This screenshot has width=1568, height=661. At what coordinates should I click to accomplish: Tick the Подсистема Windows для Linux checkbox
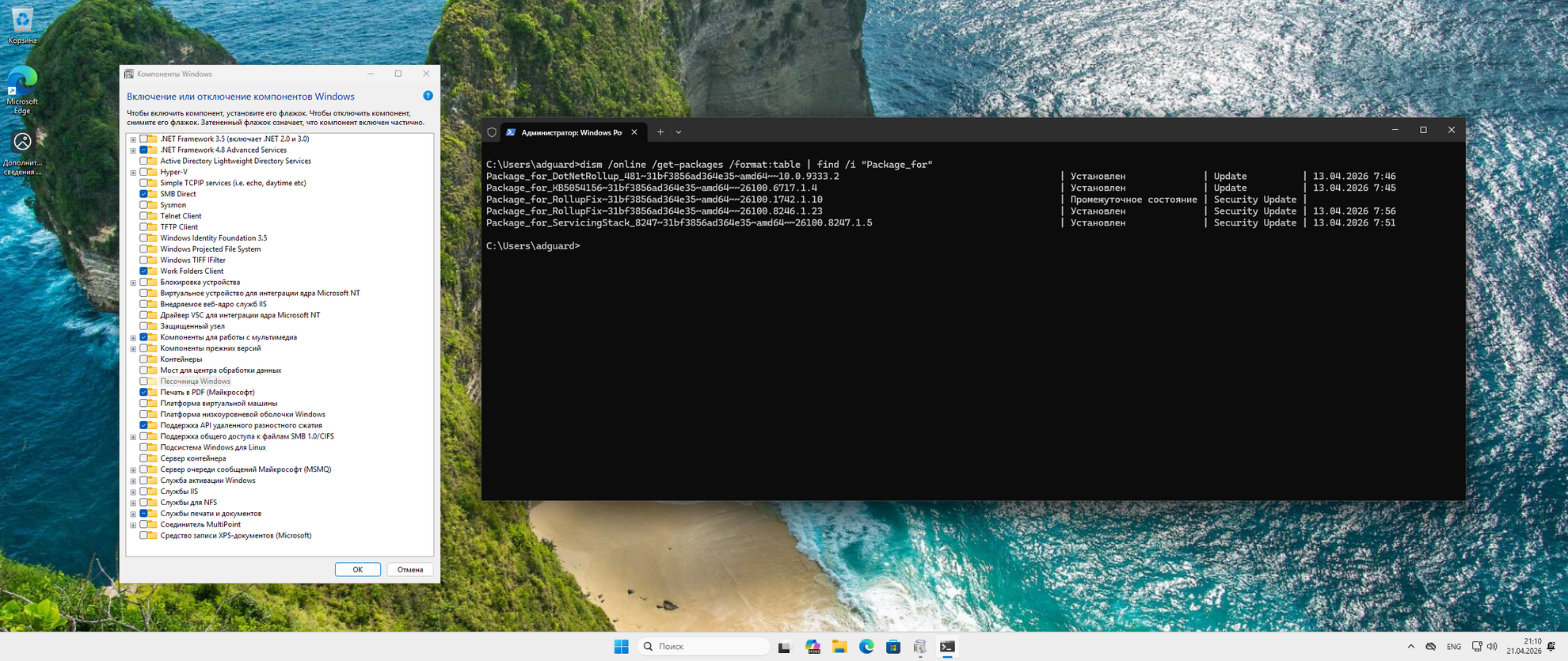coord(143,447)
